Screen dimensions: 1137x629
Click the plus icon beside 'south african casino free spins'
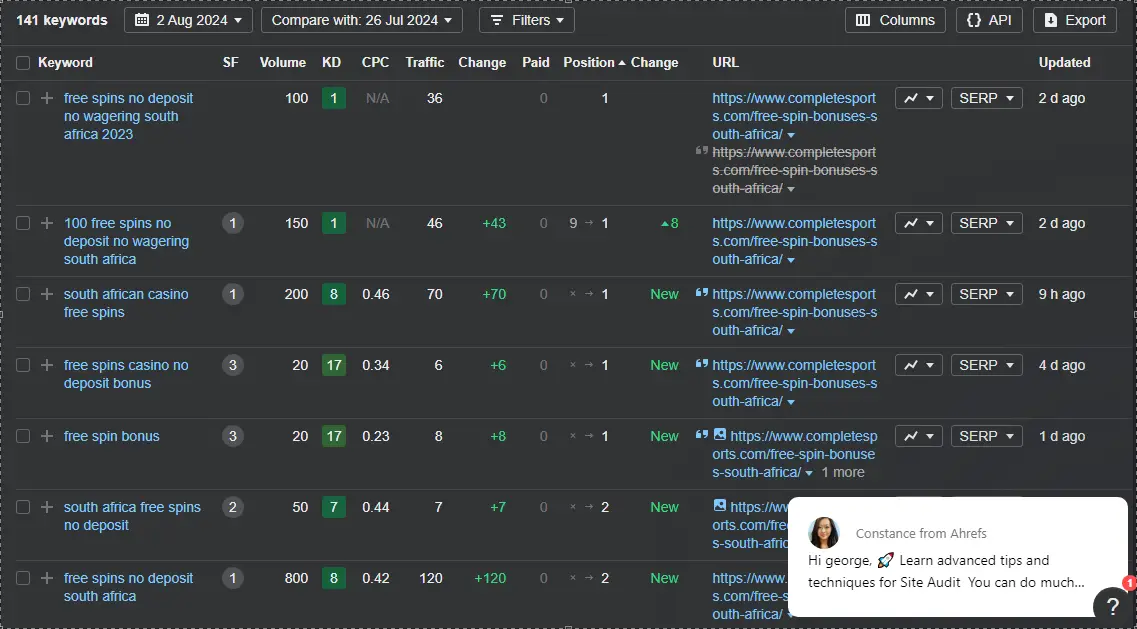(x=47, y=294)
